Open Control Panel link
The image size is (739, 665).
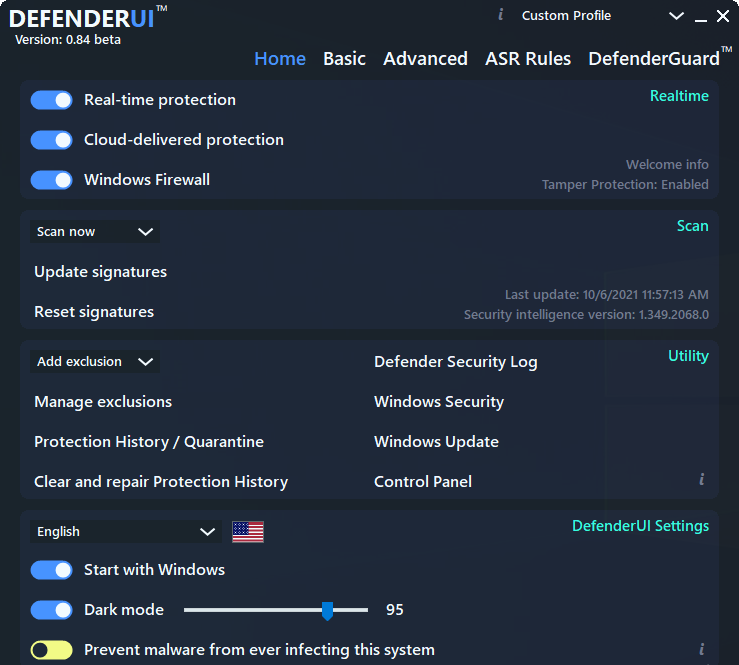(423, 482)
